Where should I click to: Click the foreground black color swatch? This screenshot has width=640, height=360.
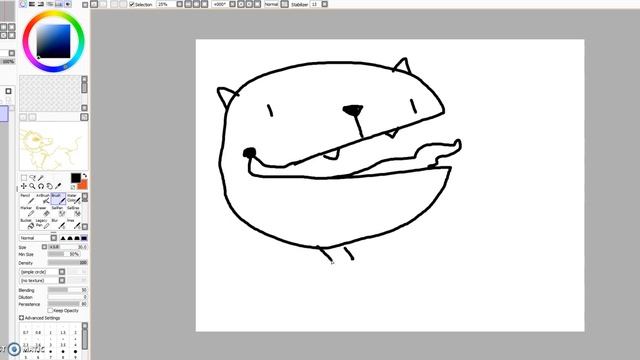click(x=76, y=178)
